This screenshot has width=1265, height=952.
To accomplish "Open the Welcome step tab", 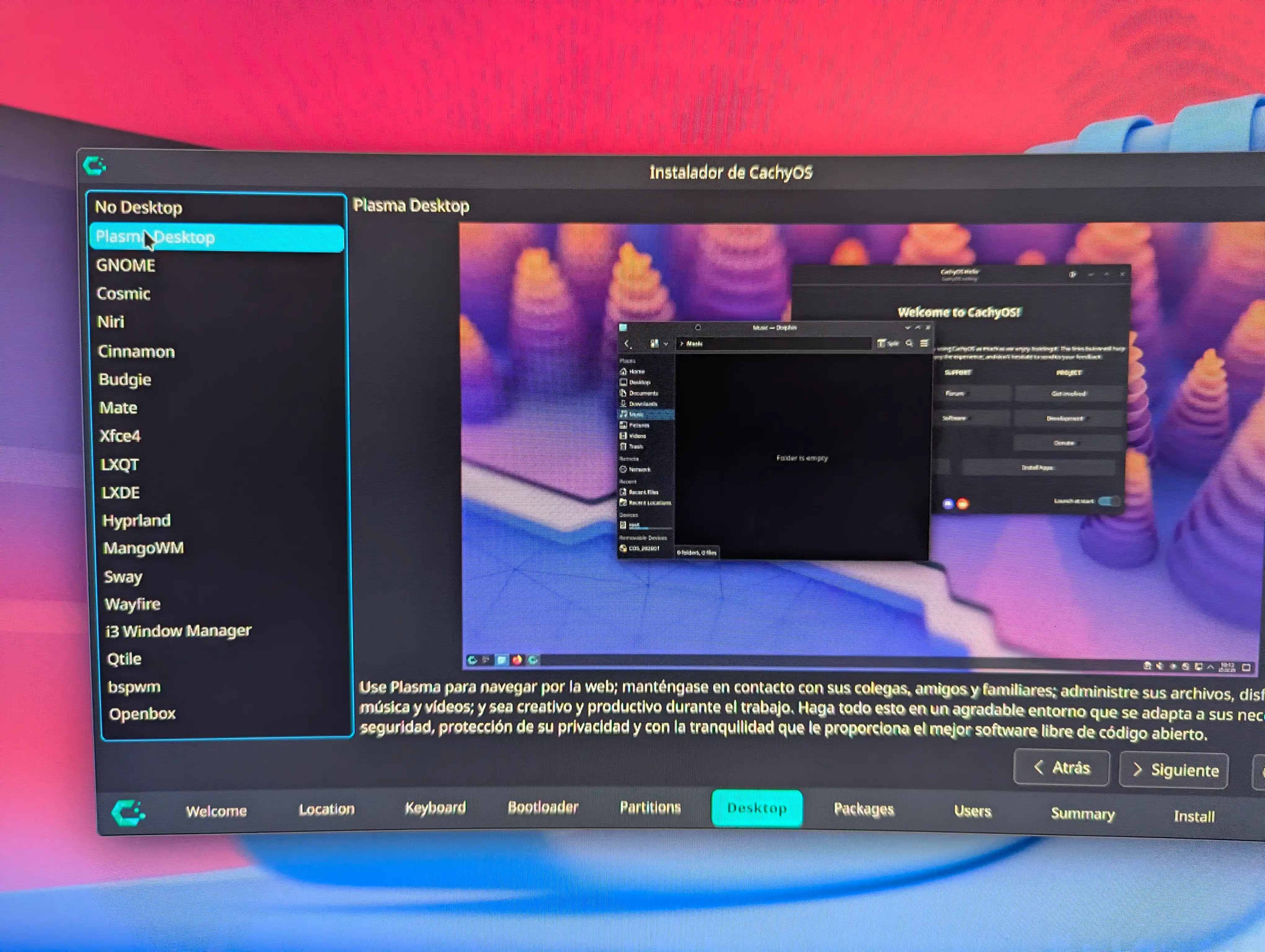I will (x=216, y=810).
